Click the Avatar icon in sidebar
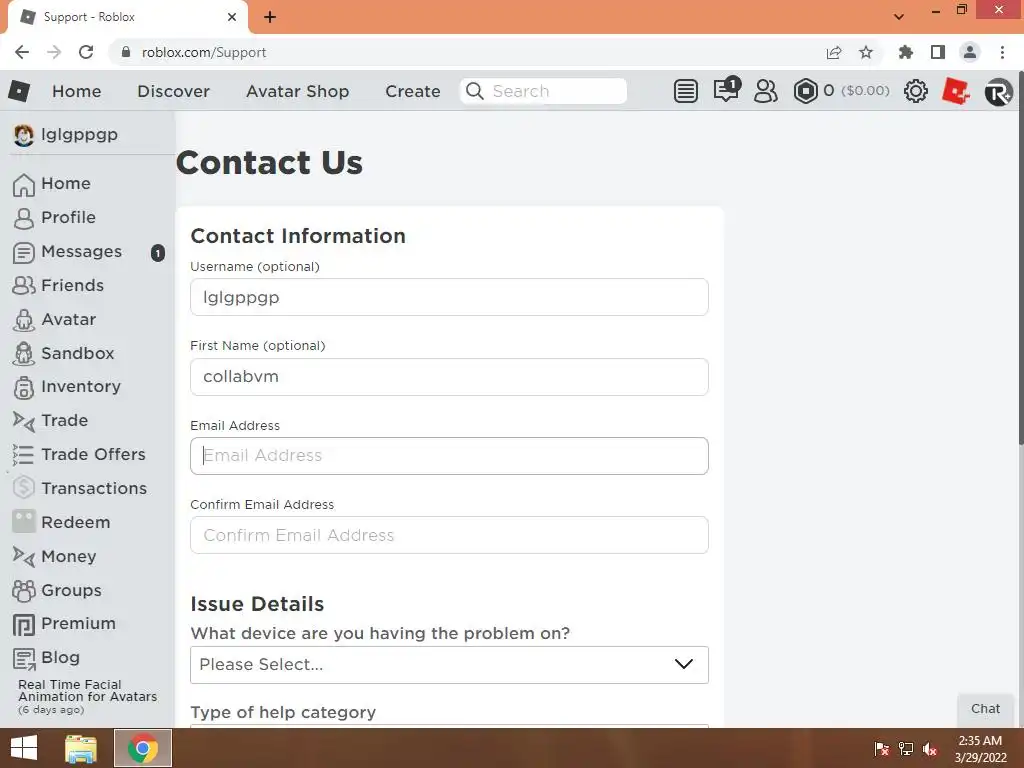 pos(24,320)
